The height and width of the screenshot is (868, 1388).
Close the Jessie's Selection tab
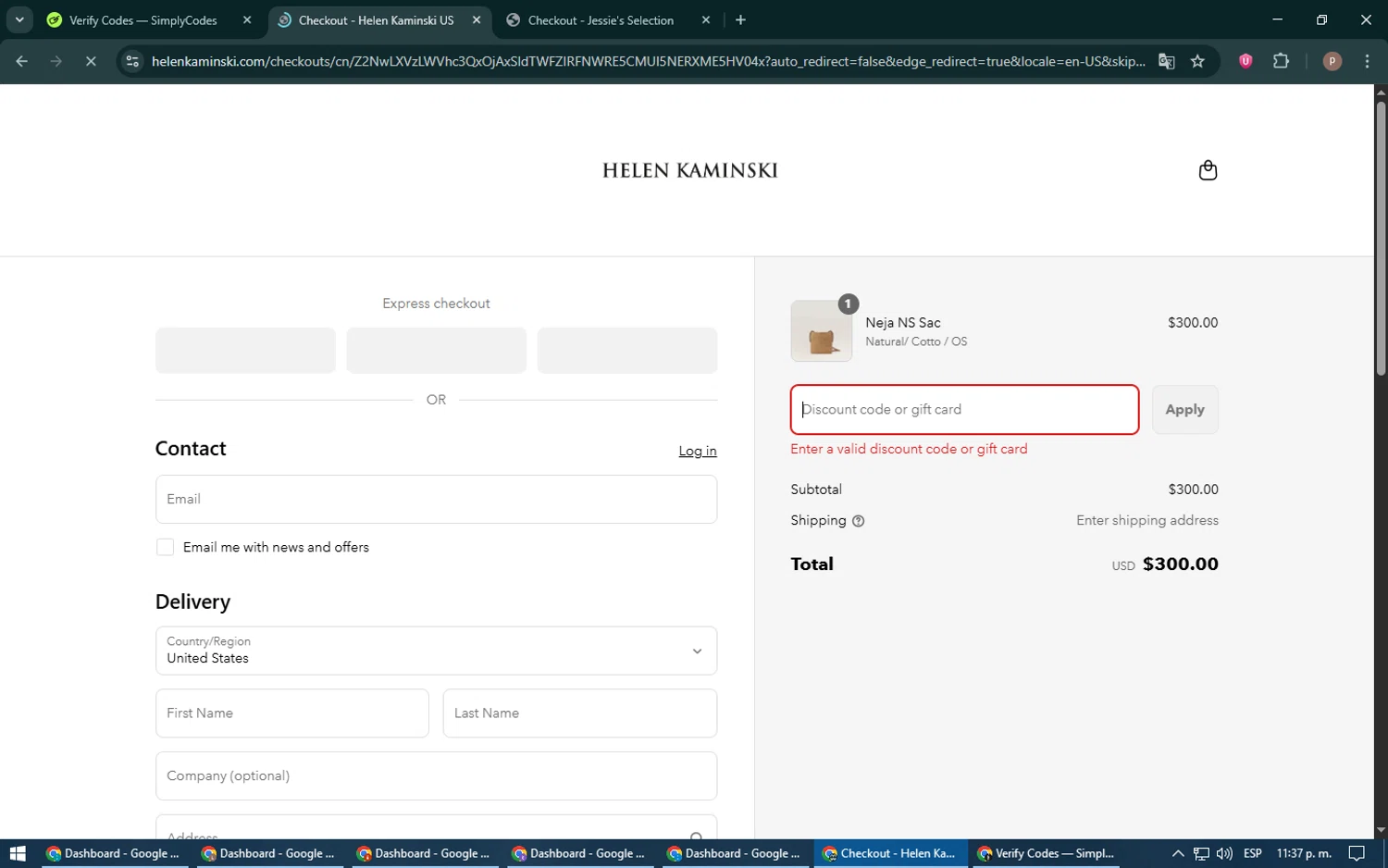click(x=706, y=19)
